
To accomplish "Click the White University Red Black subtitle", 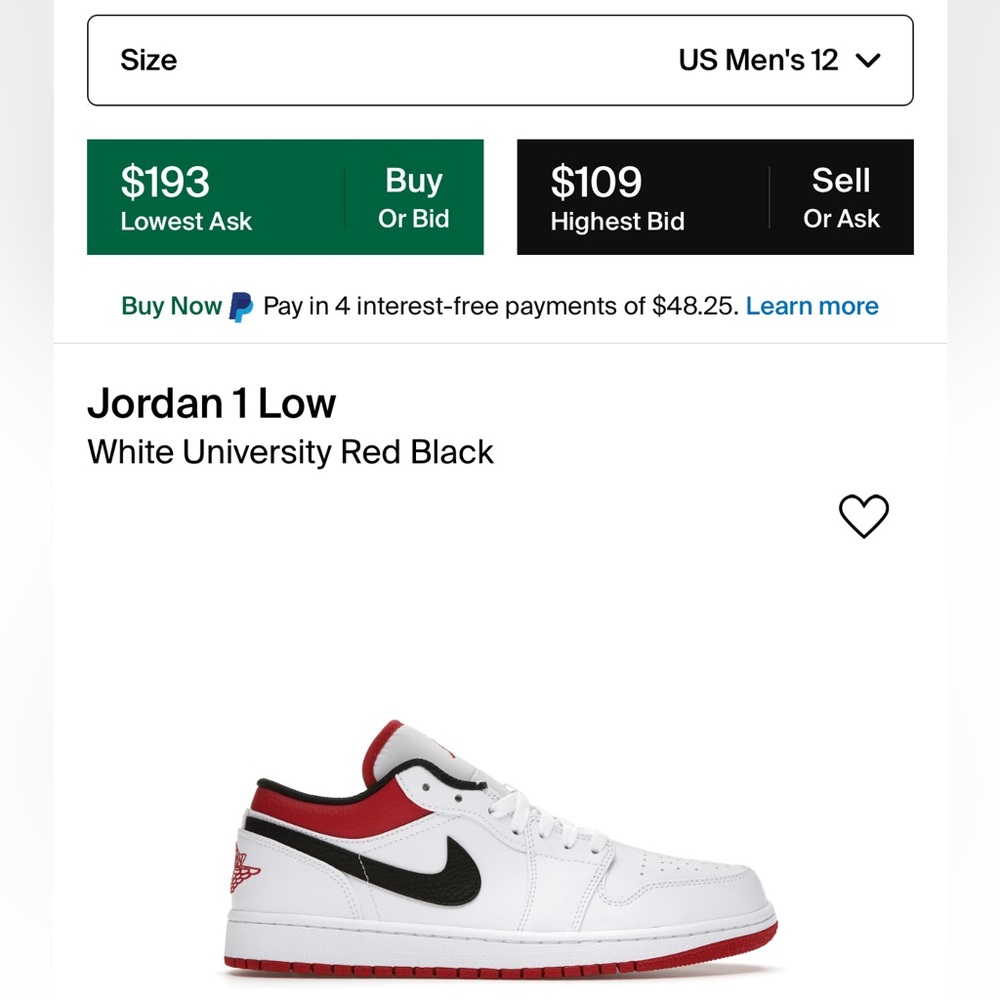I will (291, 452).
